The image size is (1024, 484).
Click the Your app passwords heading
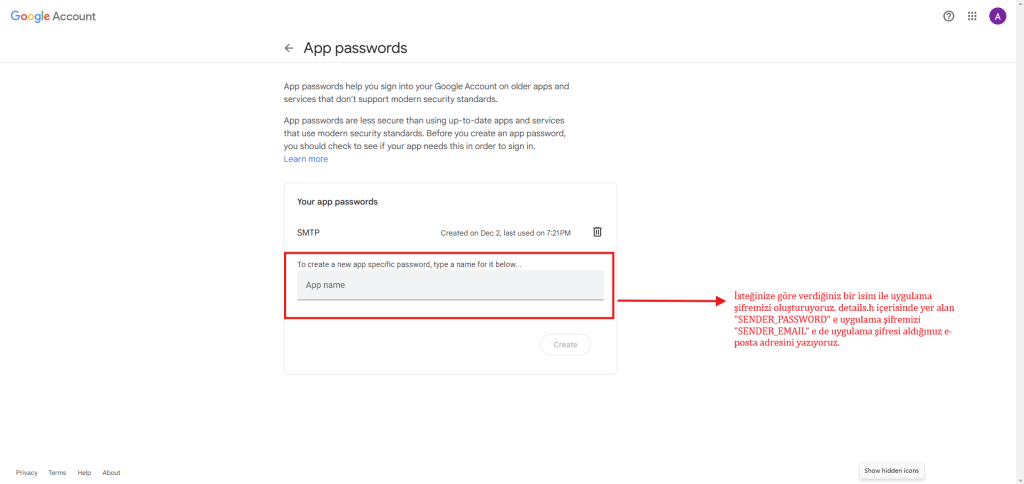point(337,202)
